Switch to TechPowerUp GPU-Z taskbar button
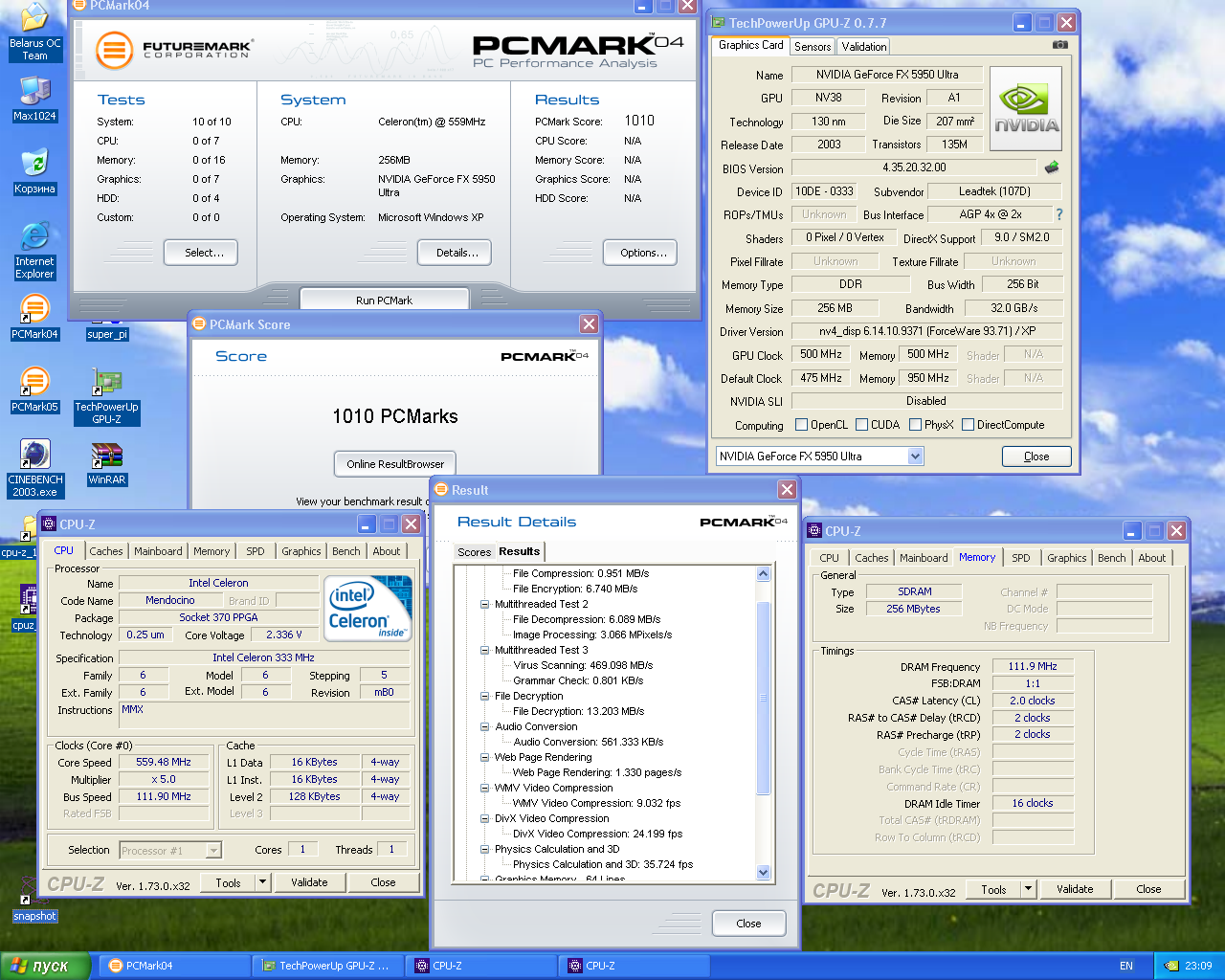The image size is (1225, 980). pos(329,966)
